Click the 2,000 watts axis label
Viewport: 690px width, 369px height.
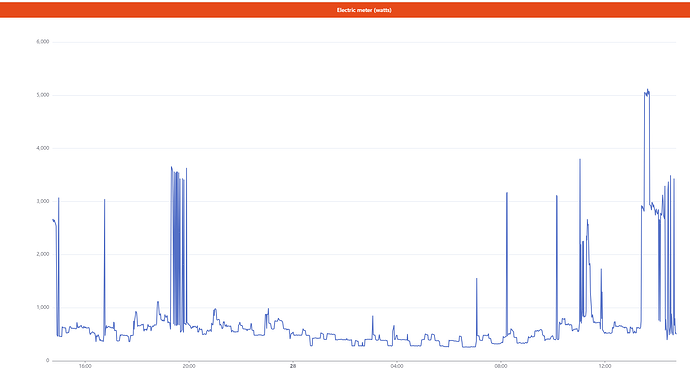click(43, 255)
